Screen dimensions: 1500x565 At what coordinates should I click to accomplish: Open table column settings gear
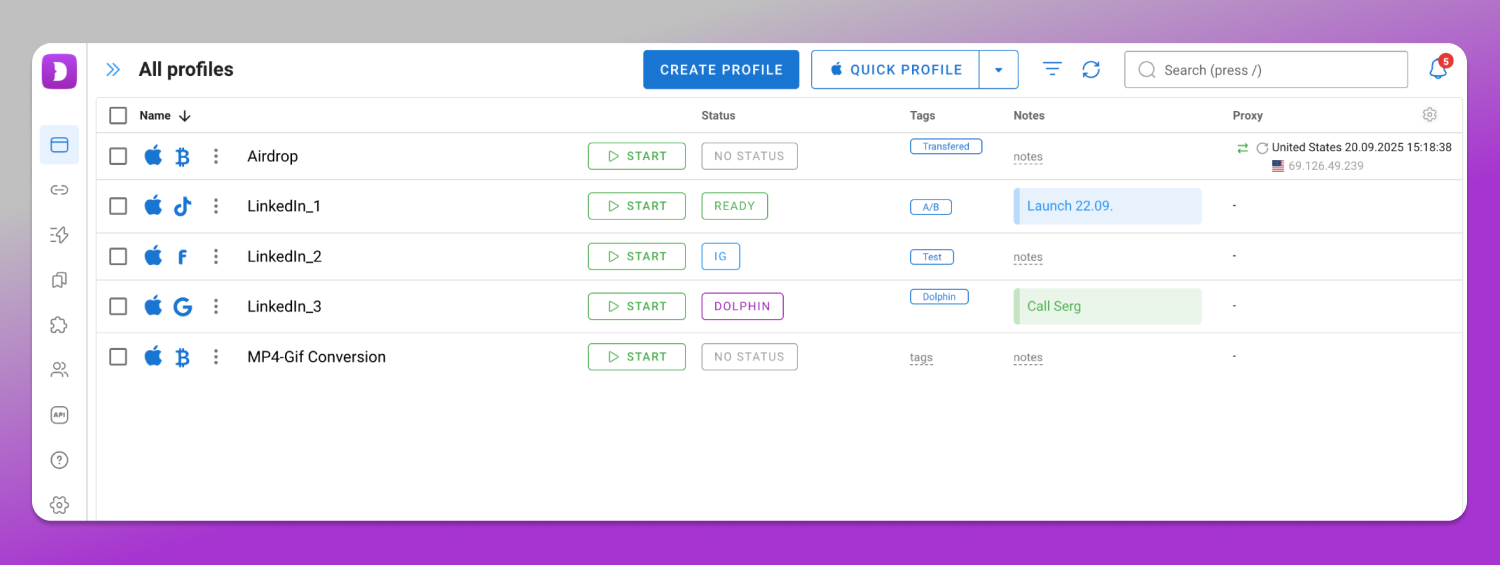point(1430,115)
